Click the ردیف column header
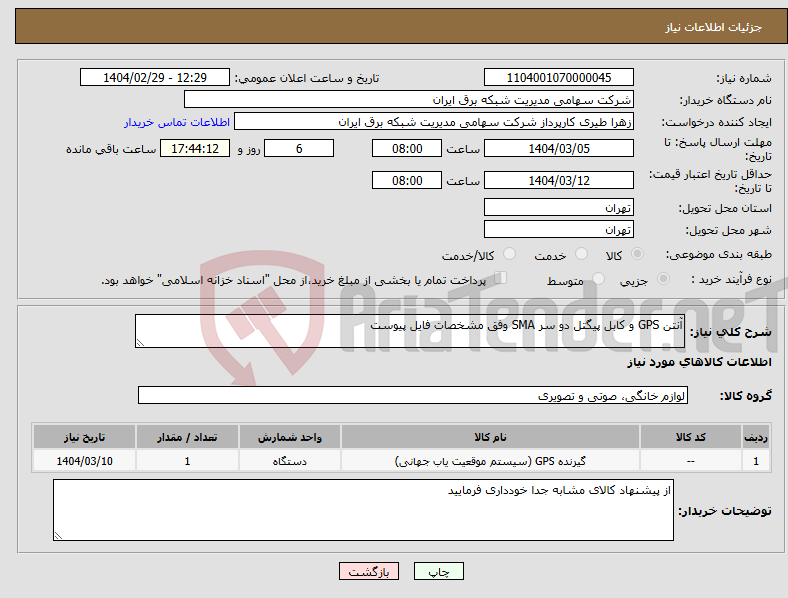 pos(756,437)
